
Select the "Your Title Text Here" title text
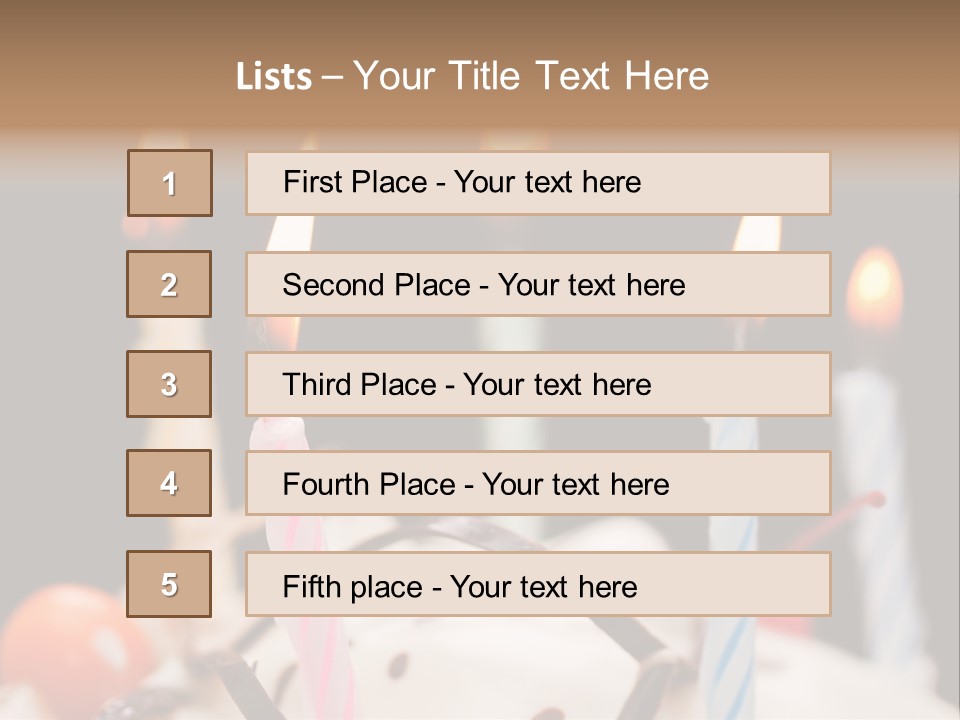pyautogui.click(x=531, y=76)
